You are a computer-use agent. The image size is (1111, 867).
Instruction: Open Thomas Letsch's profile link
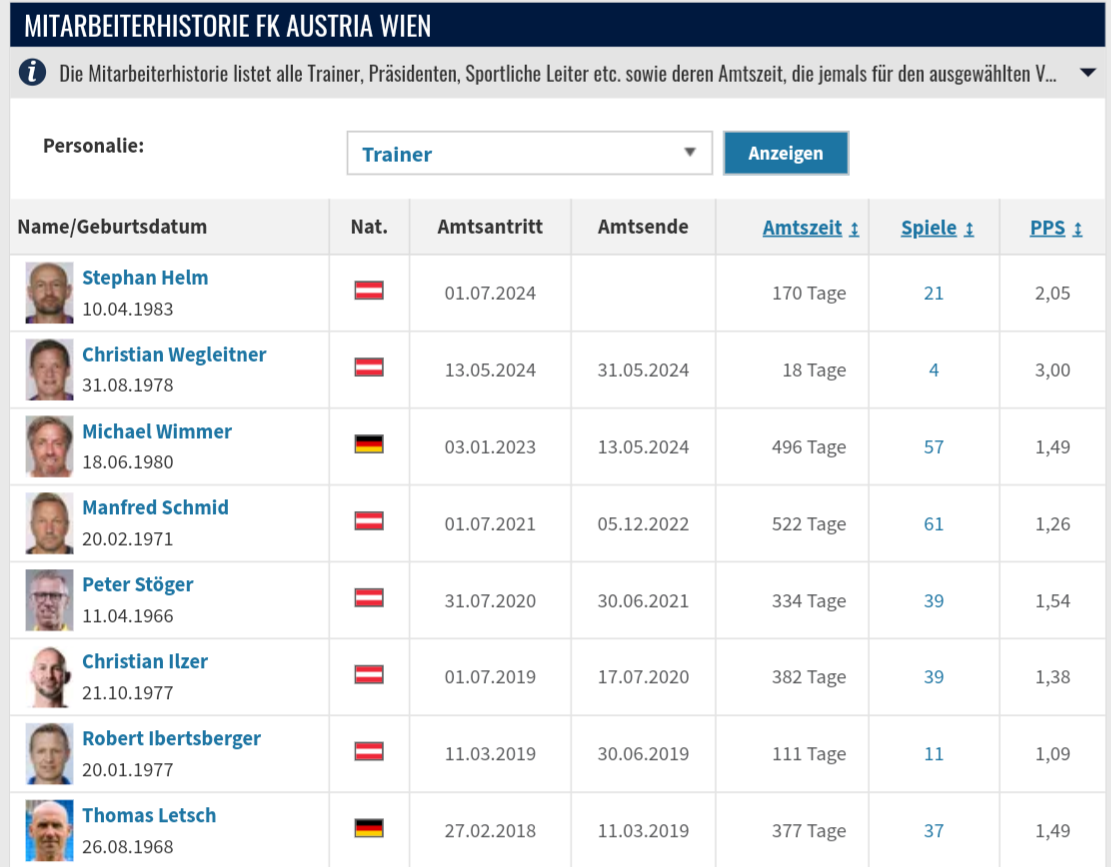coord(149,815)
